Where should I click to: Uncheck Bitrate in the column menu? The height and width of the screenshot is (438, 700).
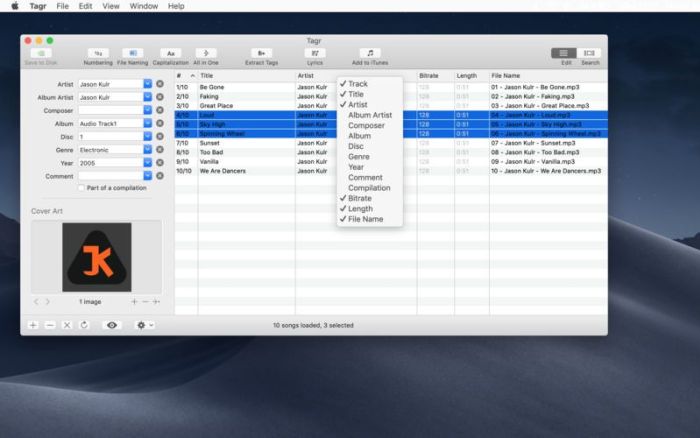360,198
